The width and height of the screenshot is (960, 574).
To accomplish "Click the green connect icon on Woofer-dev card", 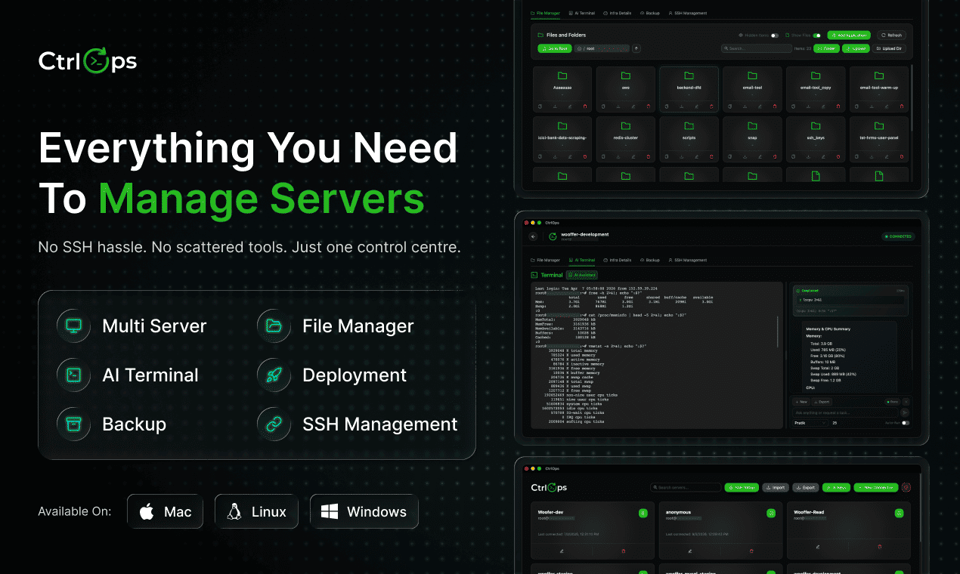I will coord(643,513).
